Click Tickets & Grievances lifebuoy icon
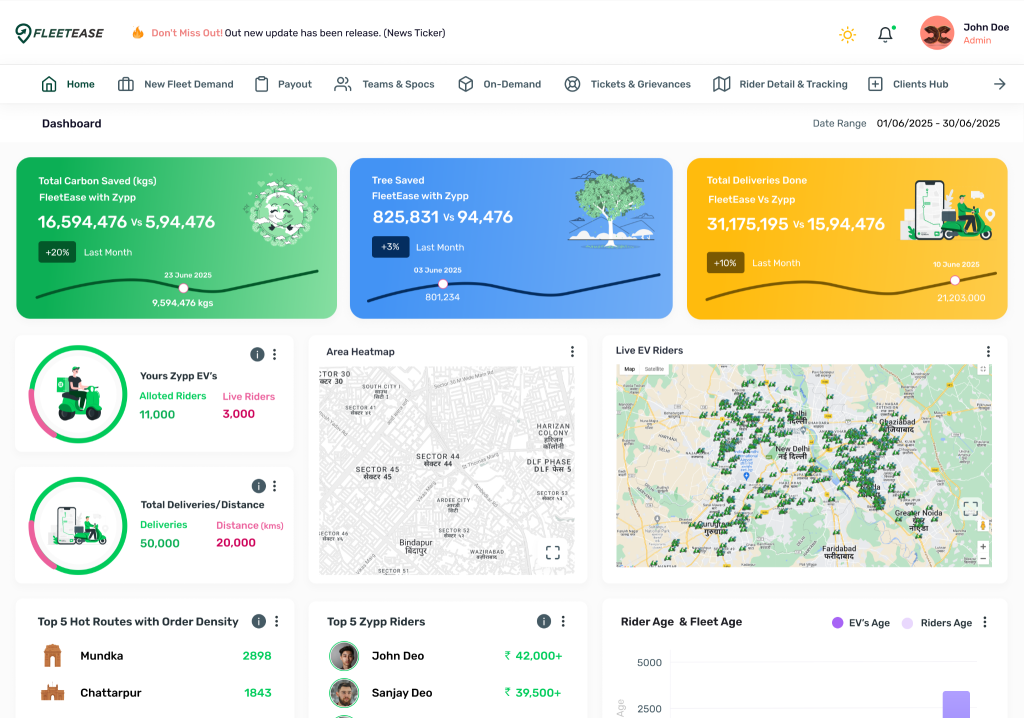 572,84
